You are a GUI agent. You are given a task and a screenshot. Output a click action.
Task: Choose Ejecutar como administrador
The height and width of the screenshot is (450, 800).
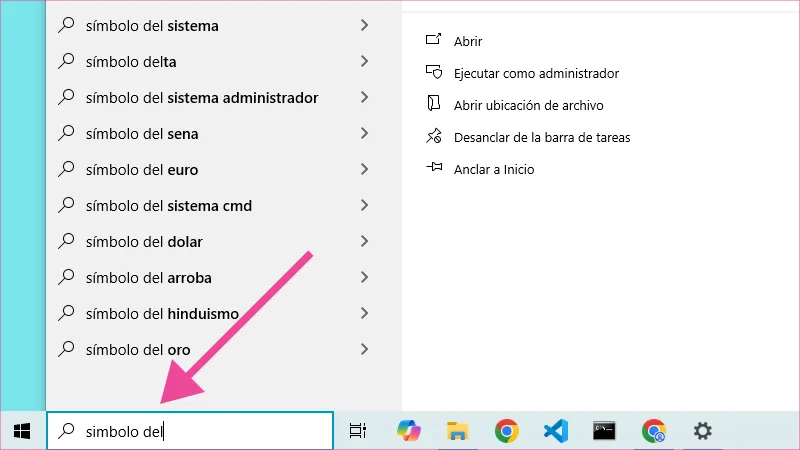tap(536, 73)
